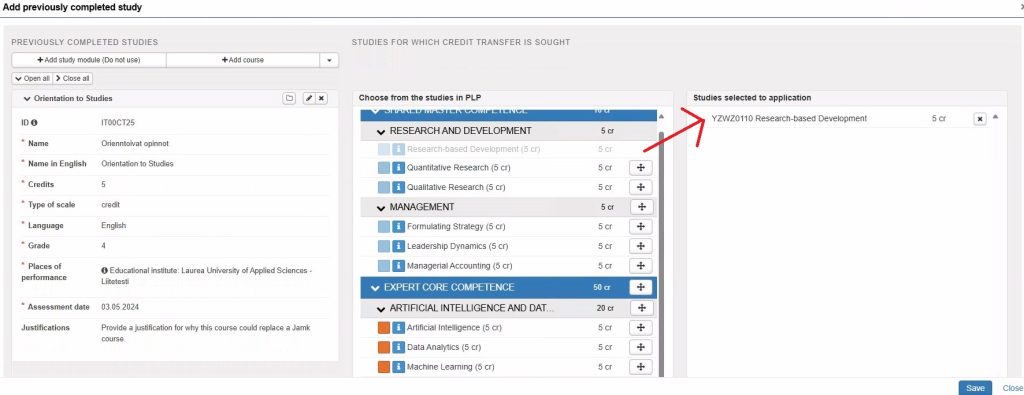The height and width of the screenshot is (395, 1024).
Task: Open info for Quantitative Research course
Action: [398, 168]
